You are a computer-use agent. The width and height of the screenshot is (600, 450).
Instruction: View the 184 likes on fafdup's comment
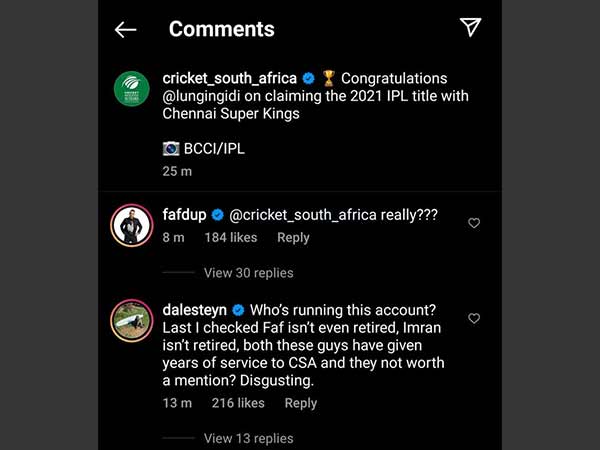pos(230,238)
